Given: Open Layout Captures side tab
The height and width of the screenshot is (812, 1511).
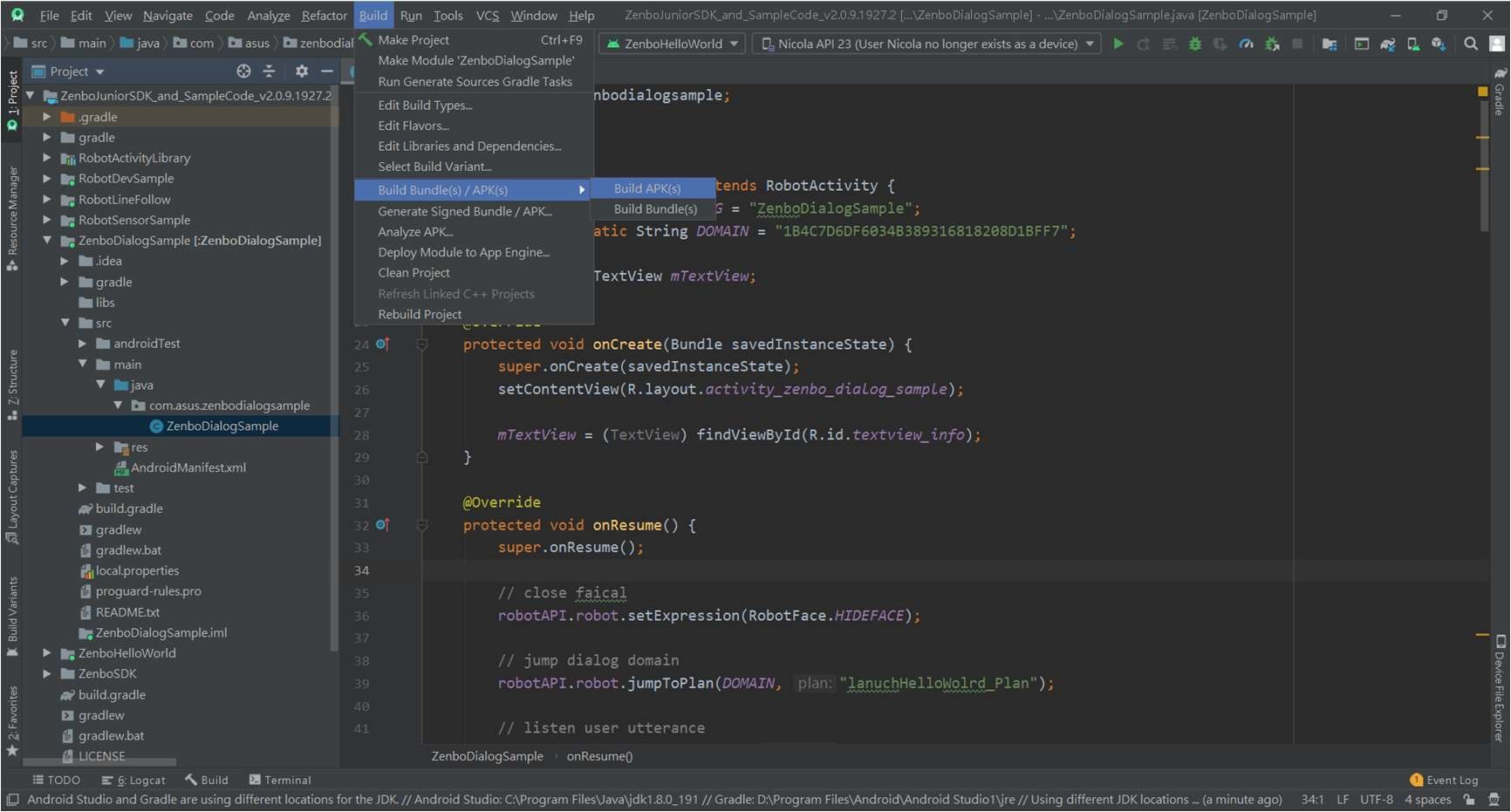Looking at the screenshot, I should point(12,497).
